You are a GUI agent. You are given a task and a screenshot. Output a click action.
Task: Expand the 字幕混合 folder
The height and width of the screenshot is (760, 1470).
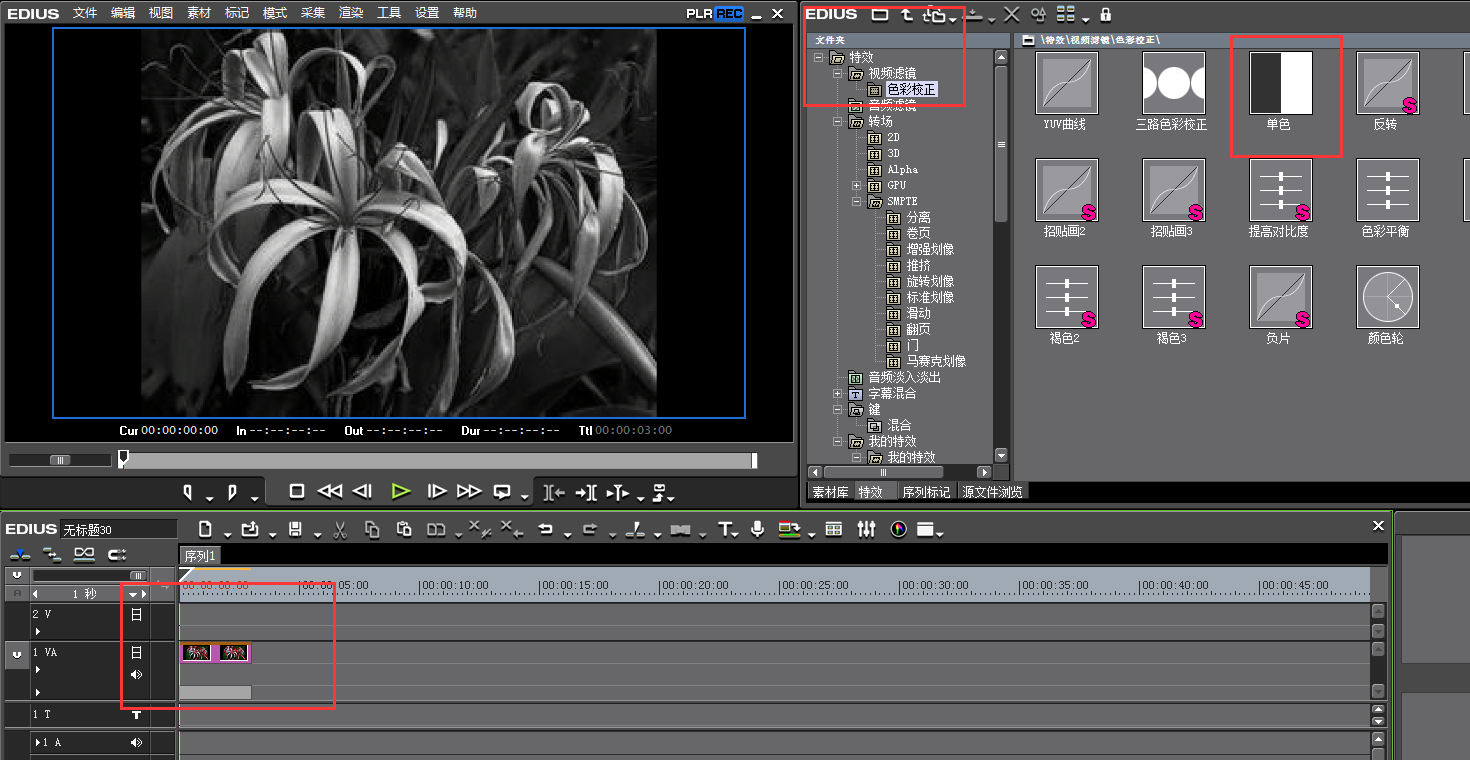838,393
